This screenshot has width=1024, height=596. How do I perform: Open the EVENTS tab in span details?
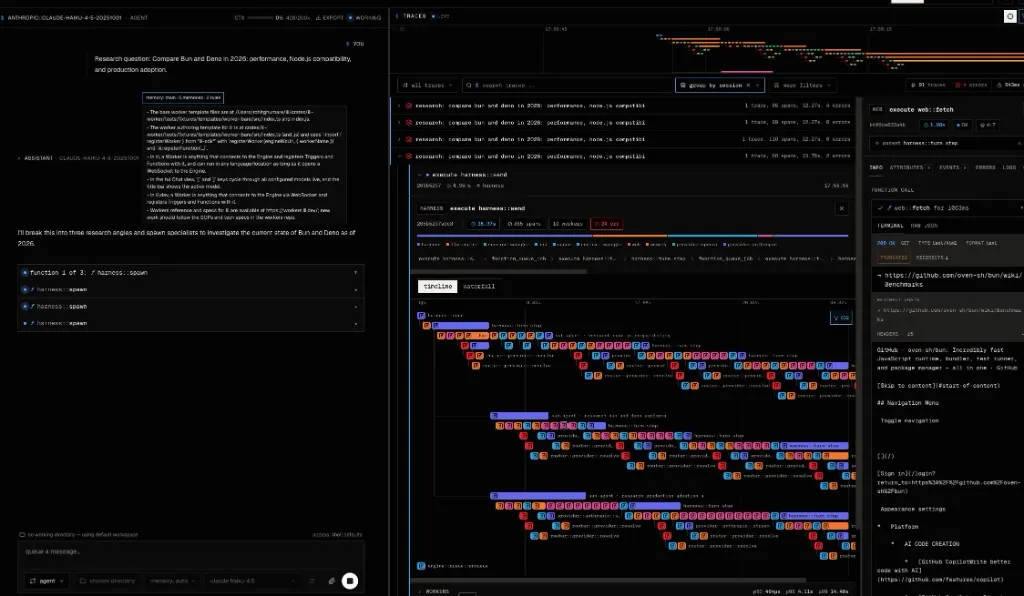(x=953, y=168)
